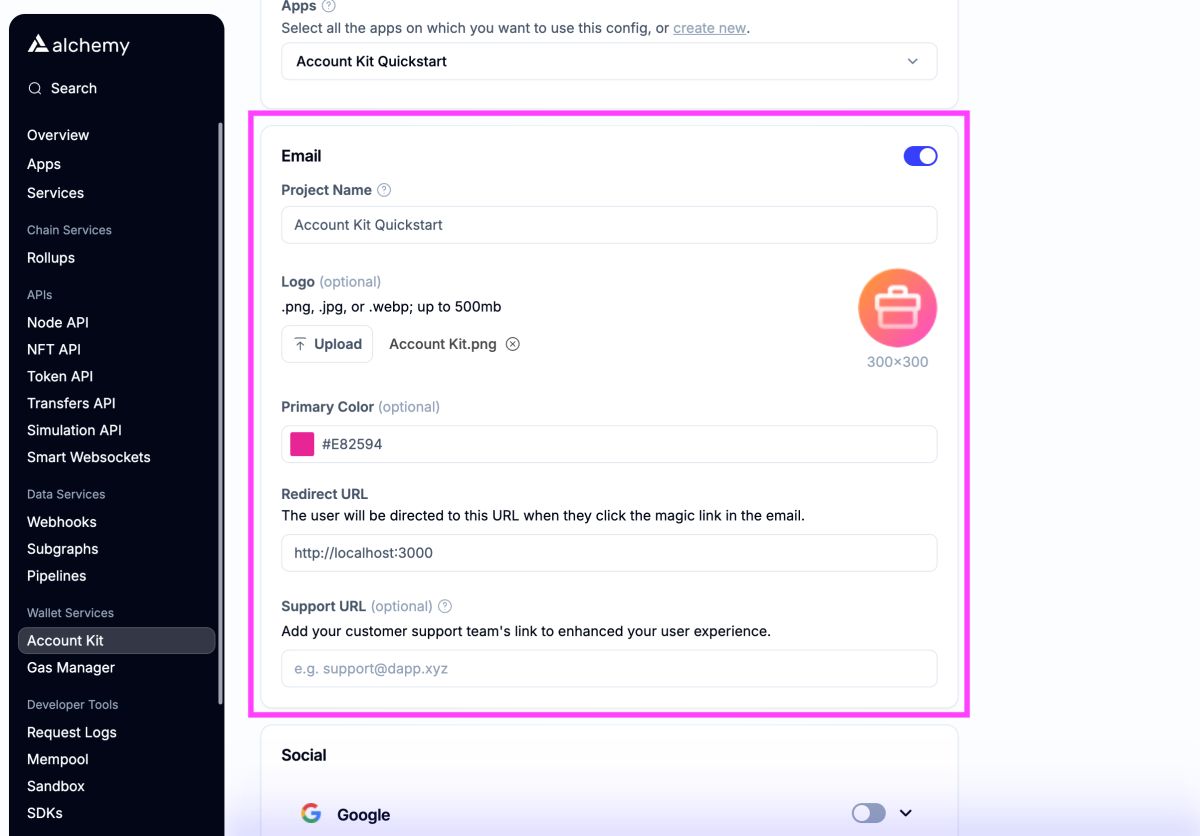Image resolution: width=1200 pixels, height=836 pixels.
Task: Click the Support URL help icon
Action: (x=445, y=606)
